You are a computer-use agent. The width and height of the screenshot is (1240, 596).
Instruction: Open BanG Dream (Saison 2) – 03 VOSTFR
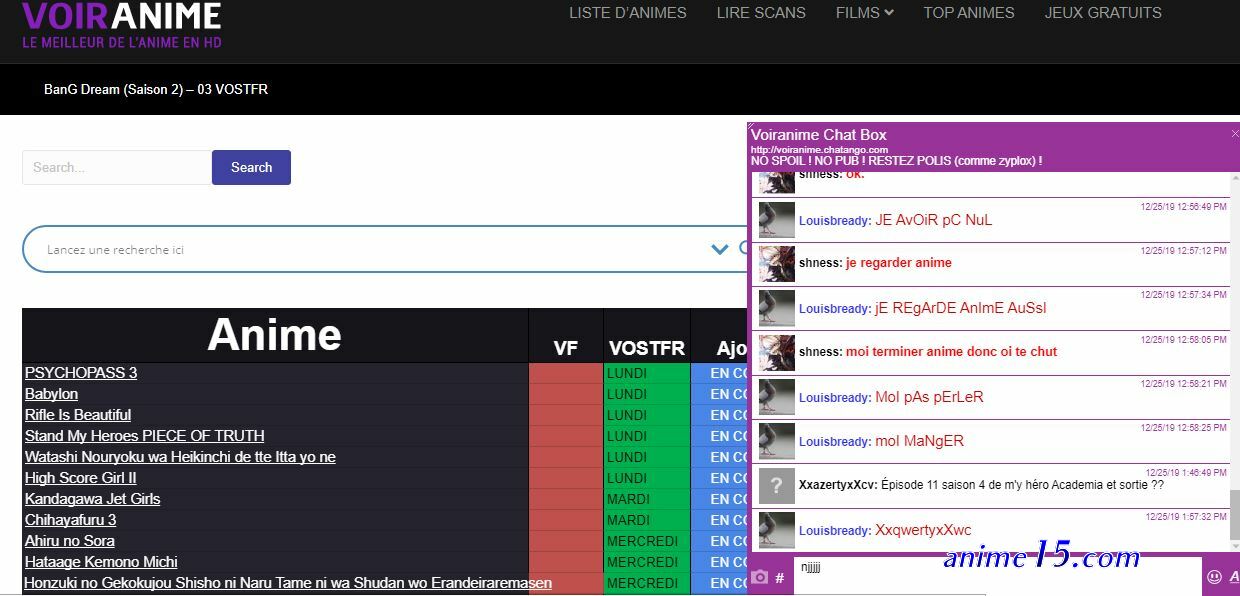[156, 89]
